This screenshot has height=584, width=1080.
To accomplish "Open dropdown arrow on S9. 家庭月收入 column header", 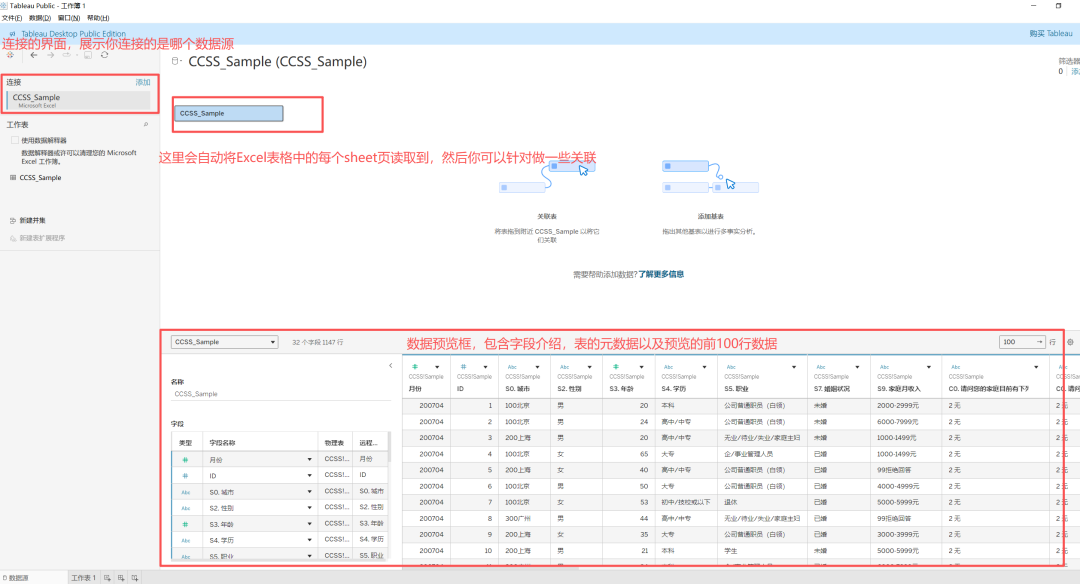I will [928, 367].
